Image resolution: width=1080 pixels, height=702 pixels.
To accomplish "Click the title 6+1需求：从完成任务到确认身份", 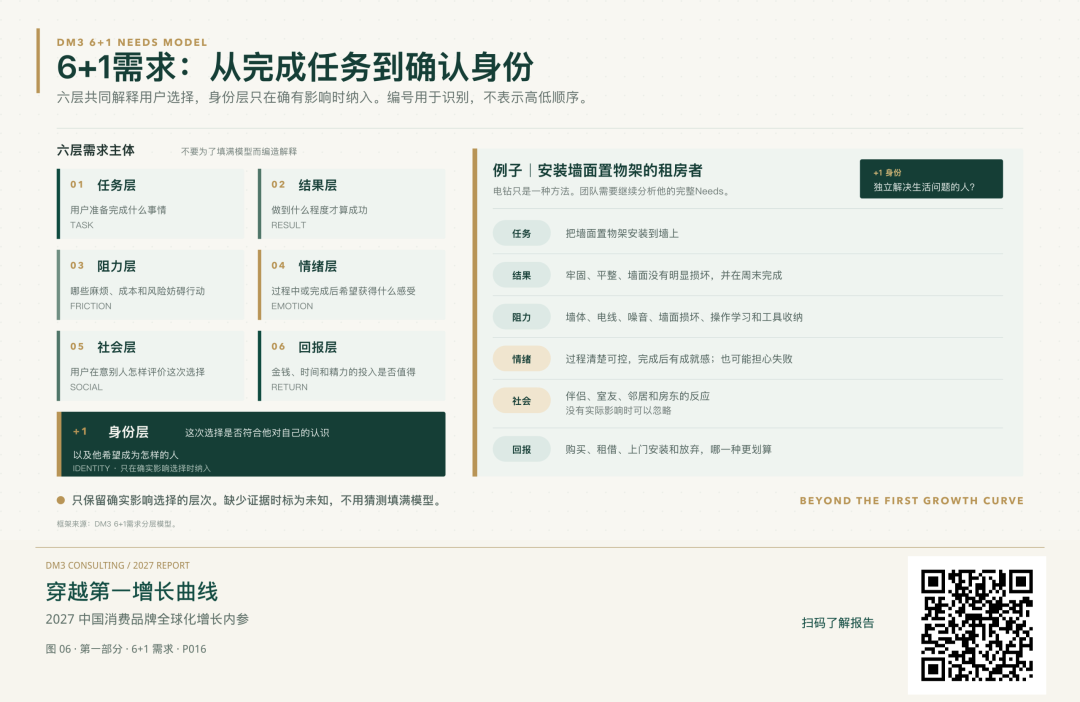I will [295, 68].
